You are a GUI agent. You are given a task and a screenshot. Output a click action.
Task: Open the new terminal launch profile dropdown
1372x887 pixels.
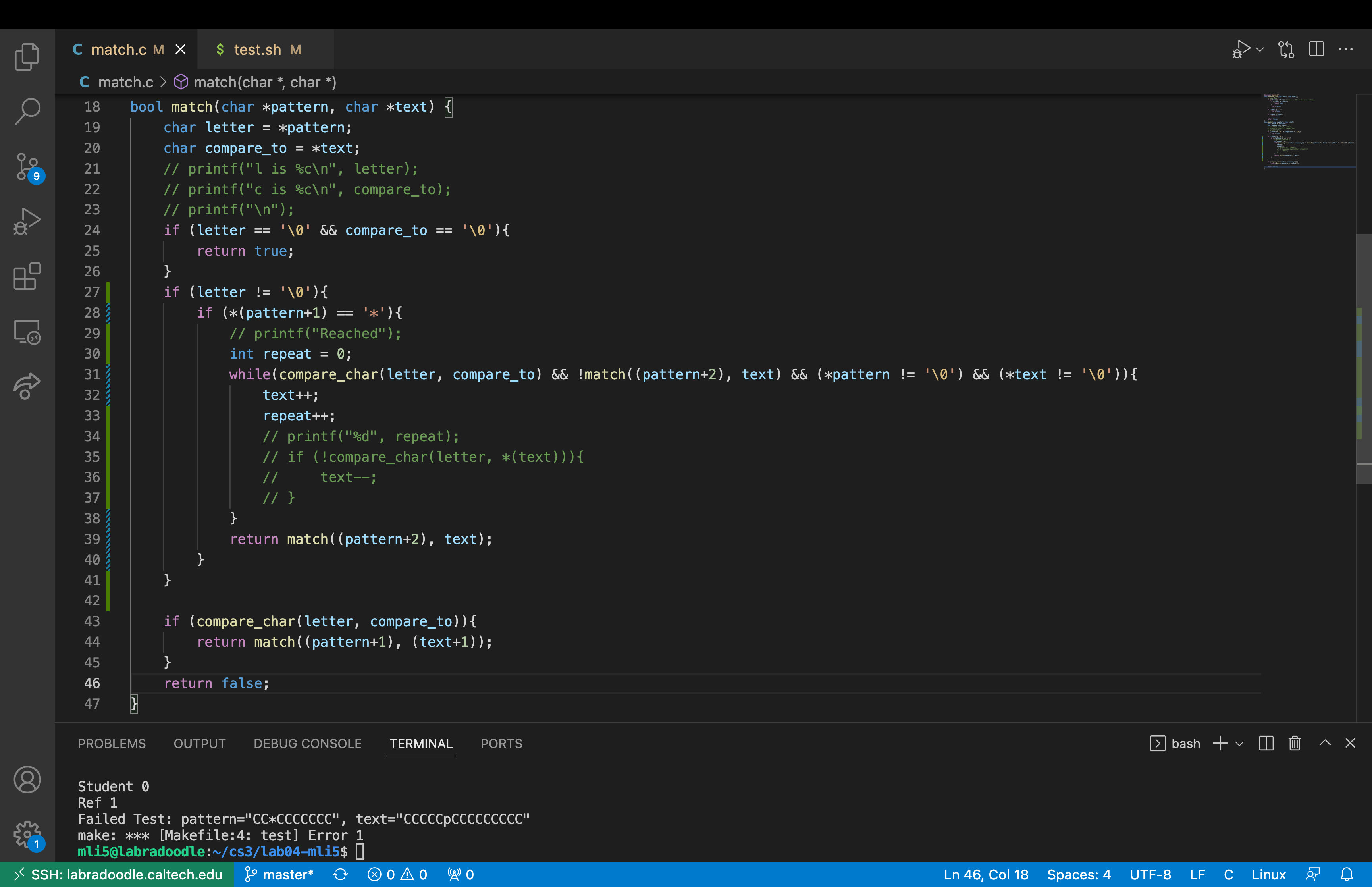1239,744
